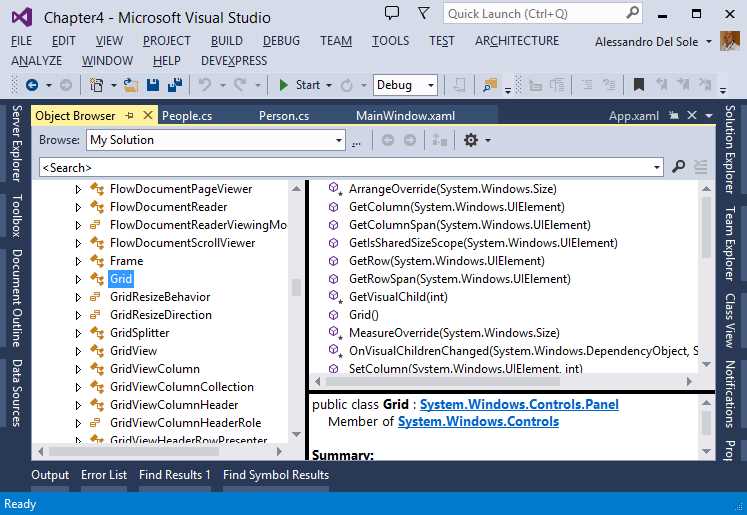Click the Object Browser Back arrow icon
The width and height of the screenshot is (747, 515).
point(388,140)
